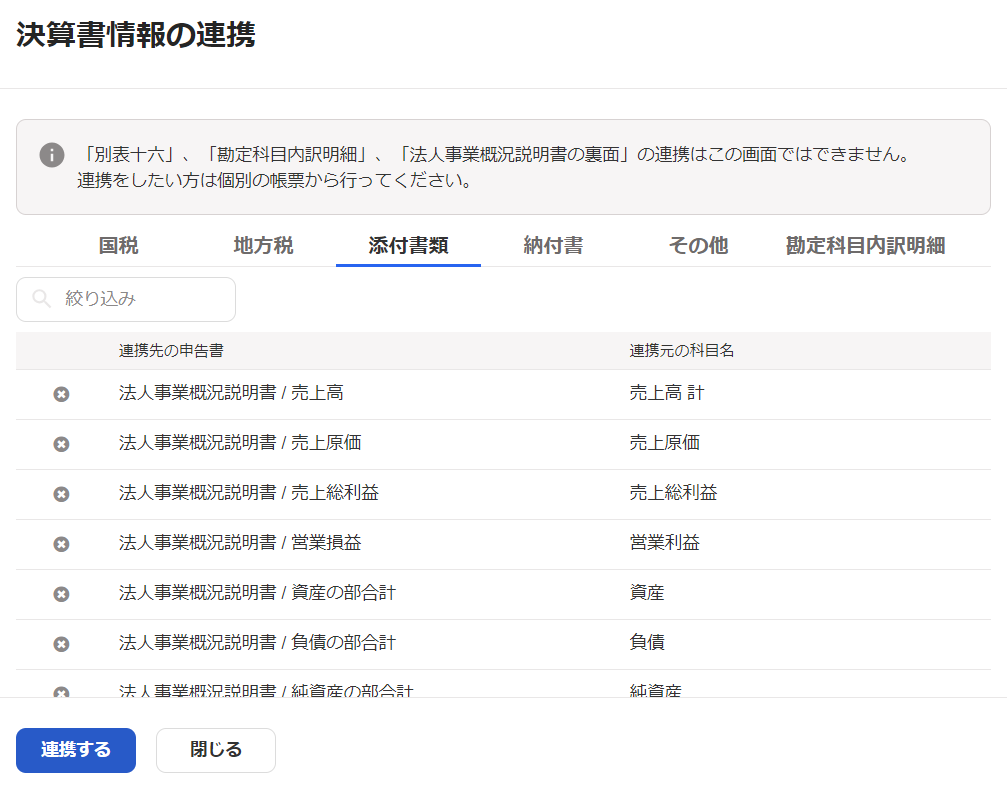
Task: Click the 連携元の科目名 column header
Action: tap(681, 351)
